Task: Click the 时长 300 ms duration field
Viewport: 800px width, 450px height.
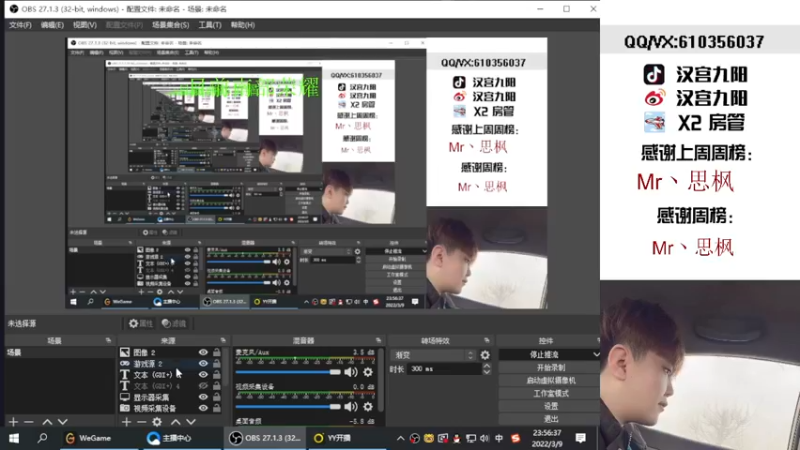Action: pos(444,368)
